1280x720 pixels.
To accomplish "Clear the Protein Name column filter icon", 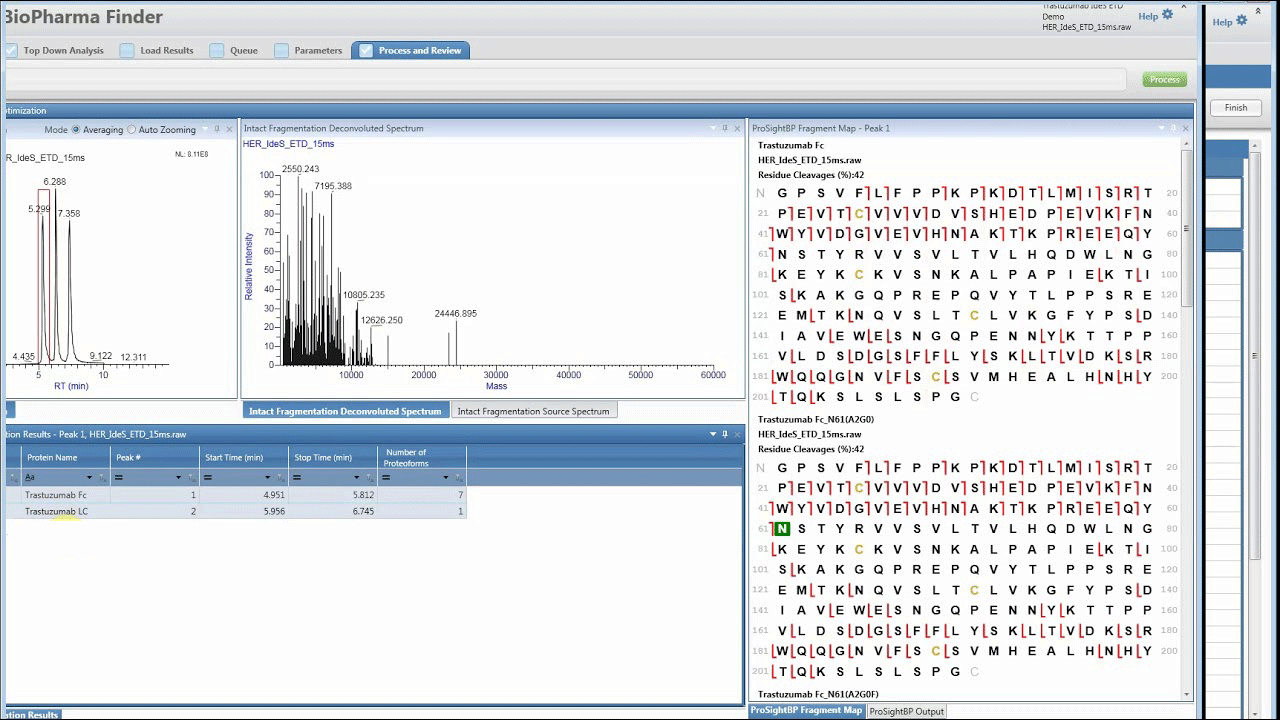I will click(x=102, y=478).
